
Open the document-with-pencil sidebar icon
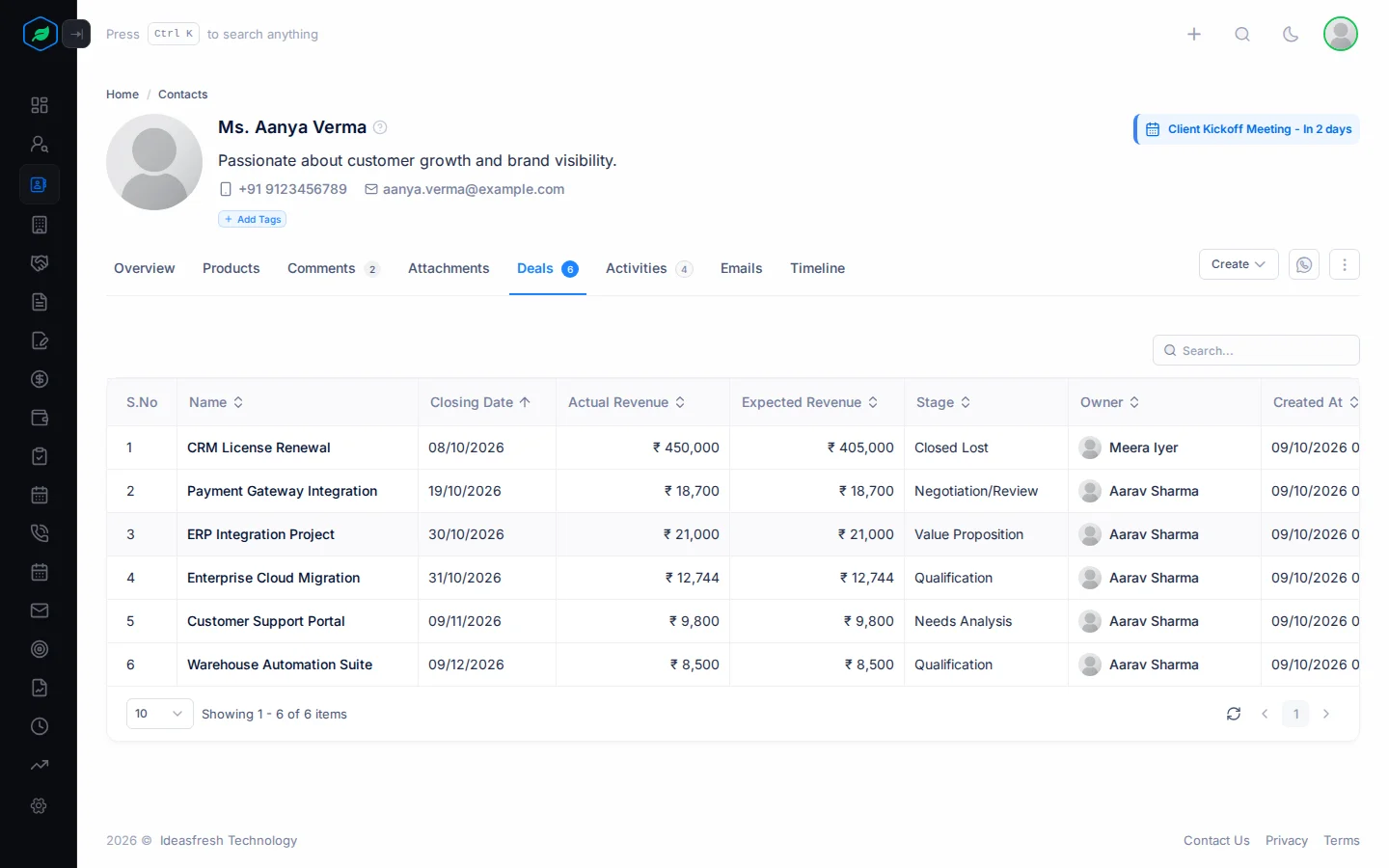pyautogui.click(x=40, y=340)
